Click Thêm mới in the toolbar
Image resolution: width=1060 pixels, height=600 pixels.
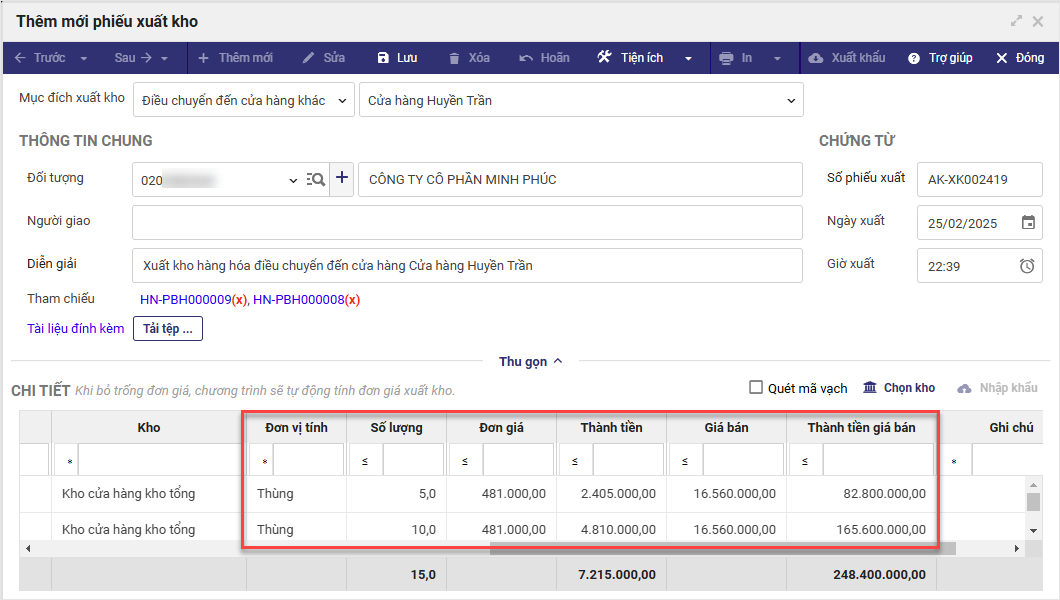(235, 58)
